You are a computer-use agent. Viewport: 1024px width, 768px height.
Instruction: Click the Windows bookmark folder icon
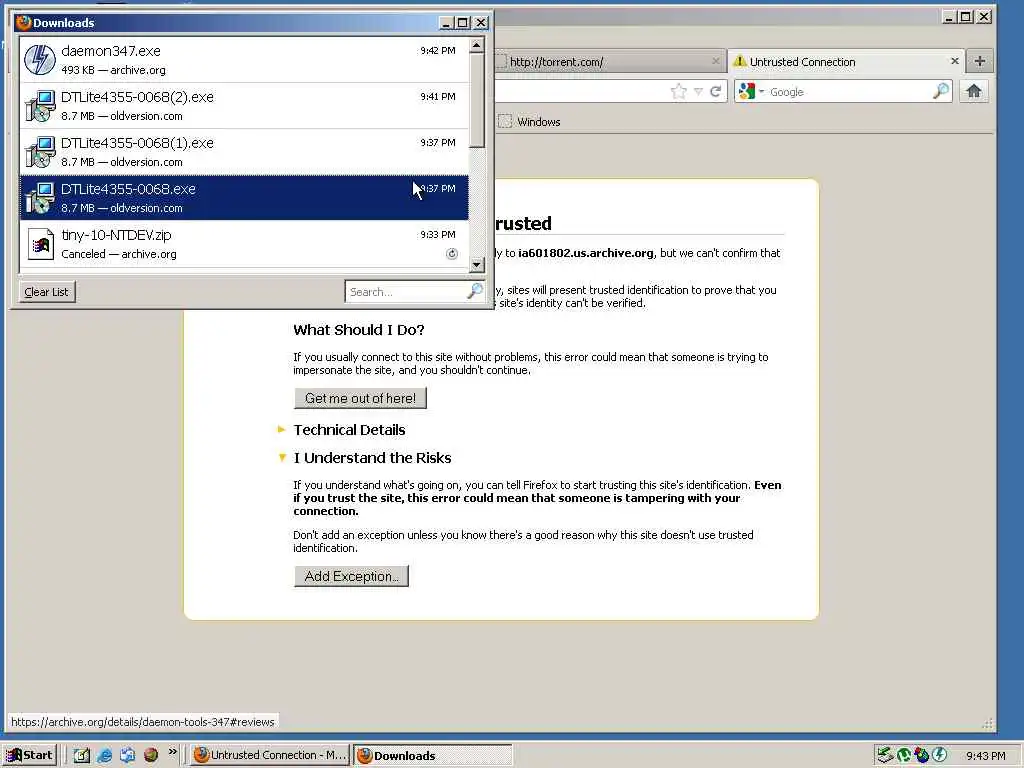point(505,121)
